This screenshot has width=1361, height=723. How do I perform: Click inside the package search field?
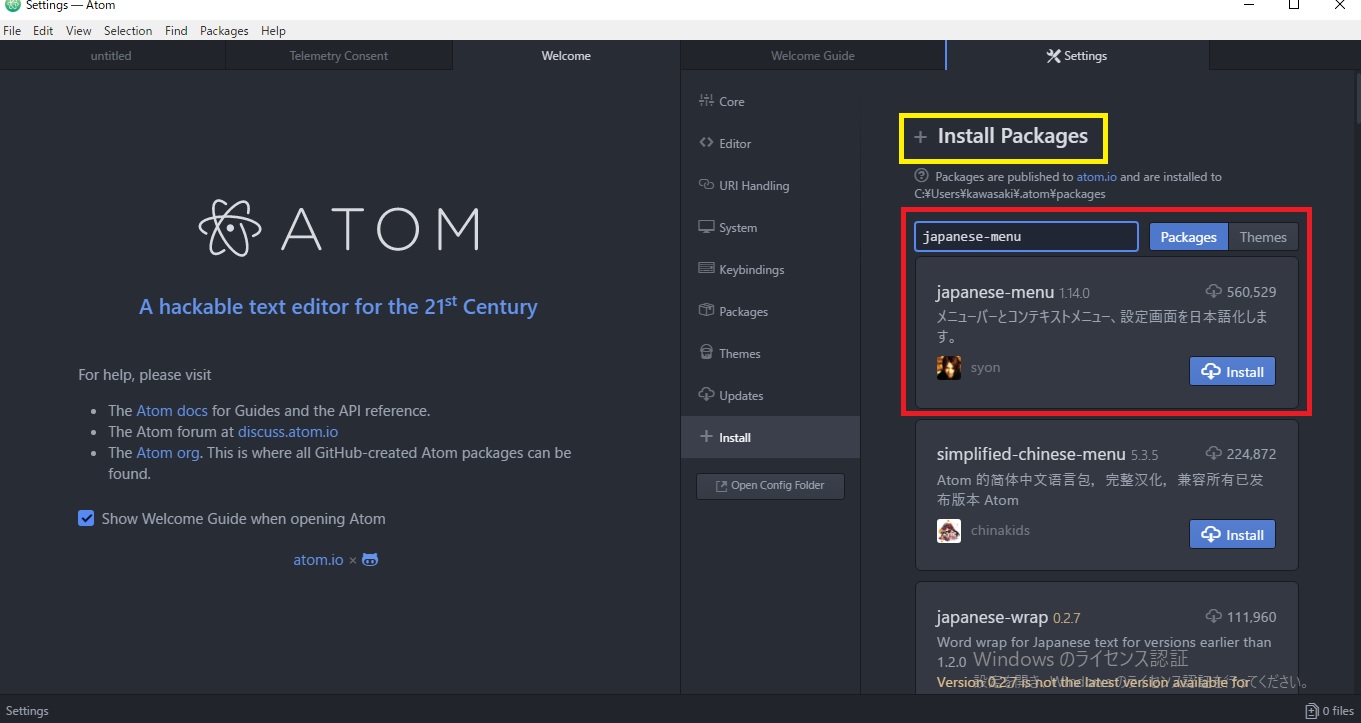coord(1025,236)
